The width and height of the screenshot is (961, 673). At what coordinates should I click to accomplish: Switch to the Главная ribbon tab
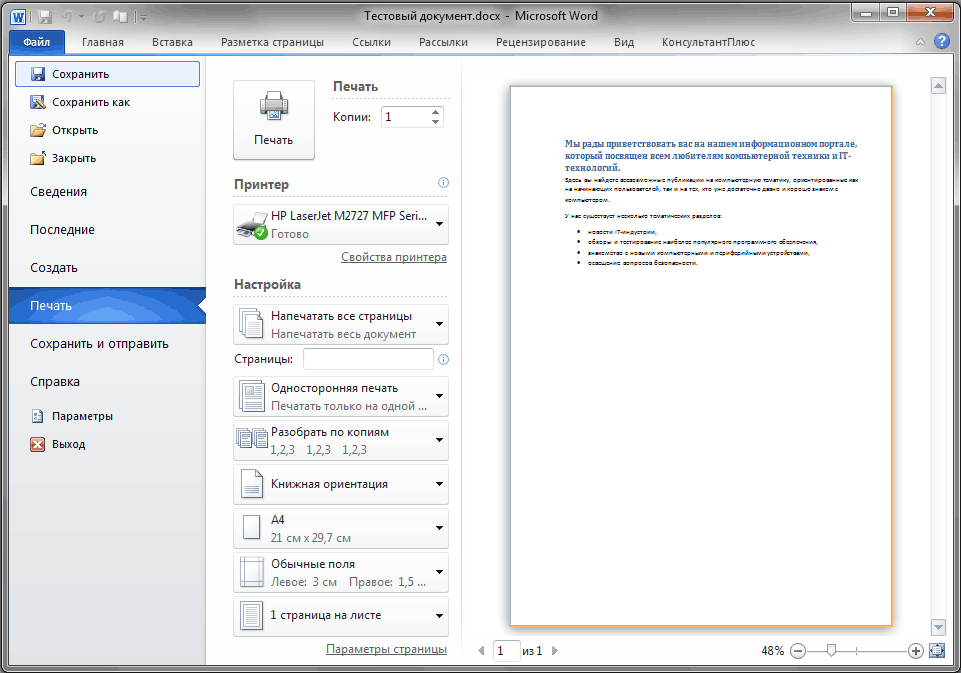(103, 42)
